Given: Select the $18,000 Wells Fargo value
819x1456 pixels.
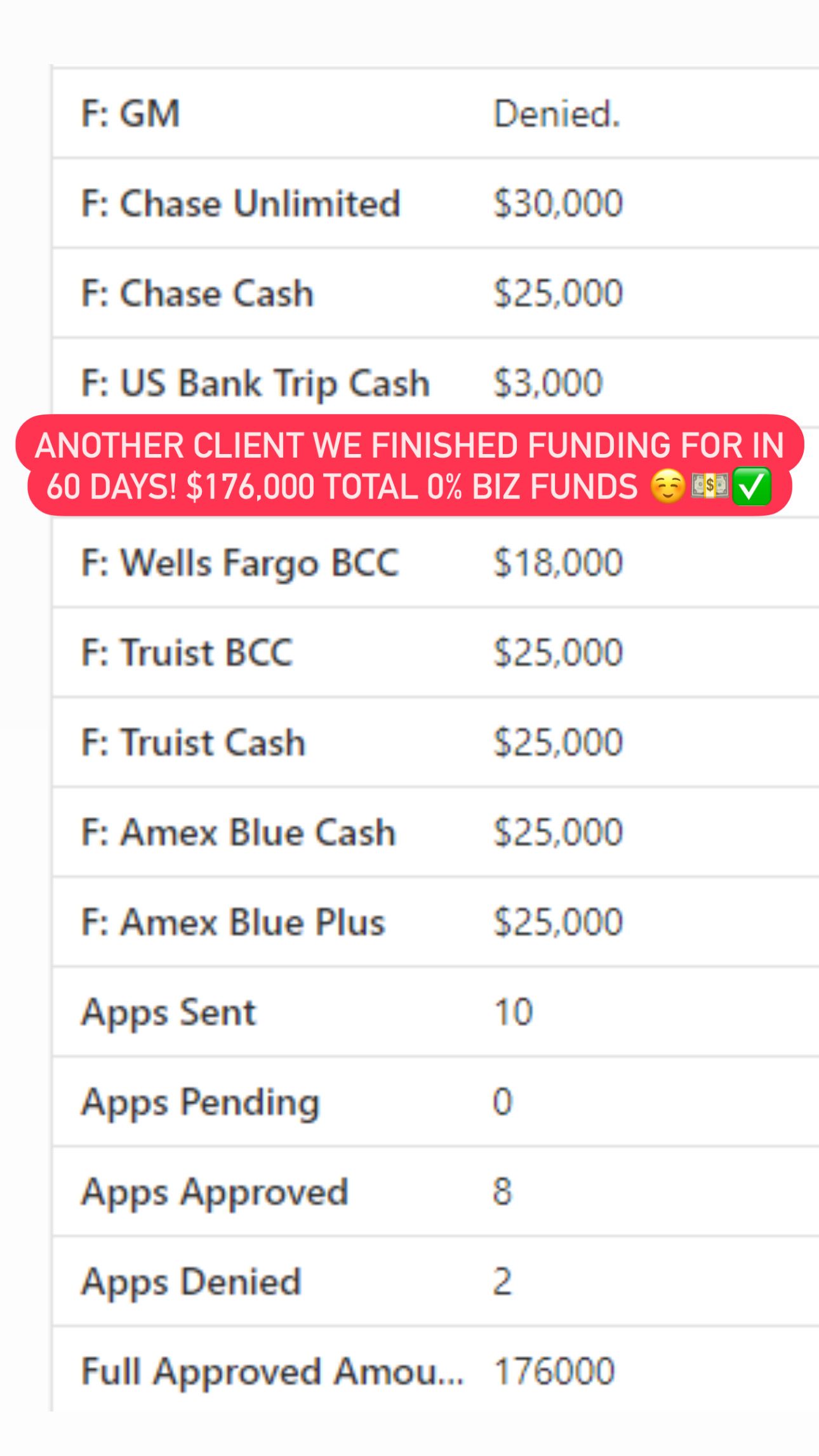Looking at the screenshot, I should 558,563.
